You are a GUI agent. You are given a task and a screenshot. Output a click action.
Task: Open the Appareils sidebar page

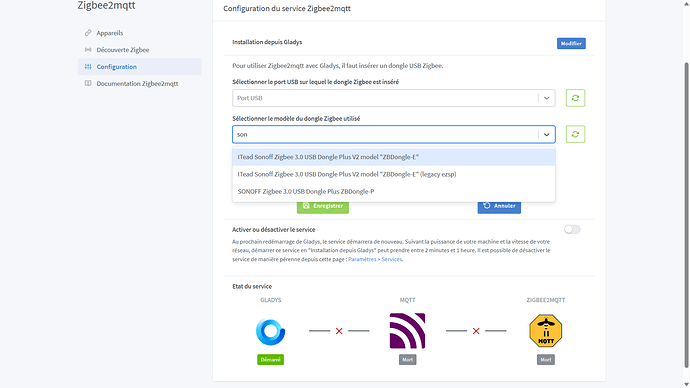pos(139,33)
